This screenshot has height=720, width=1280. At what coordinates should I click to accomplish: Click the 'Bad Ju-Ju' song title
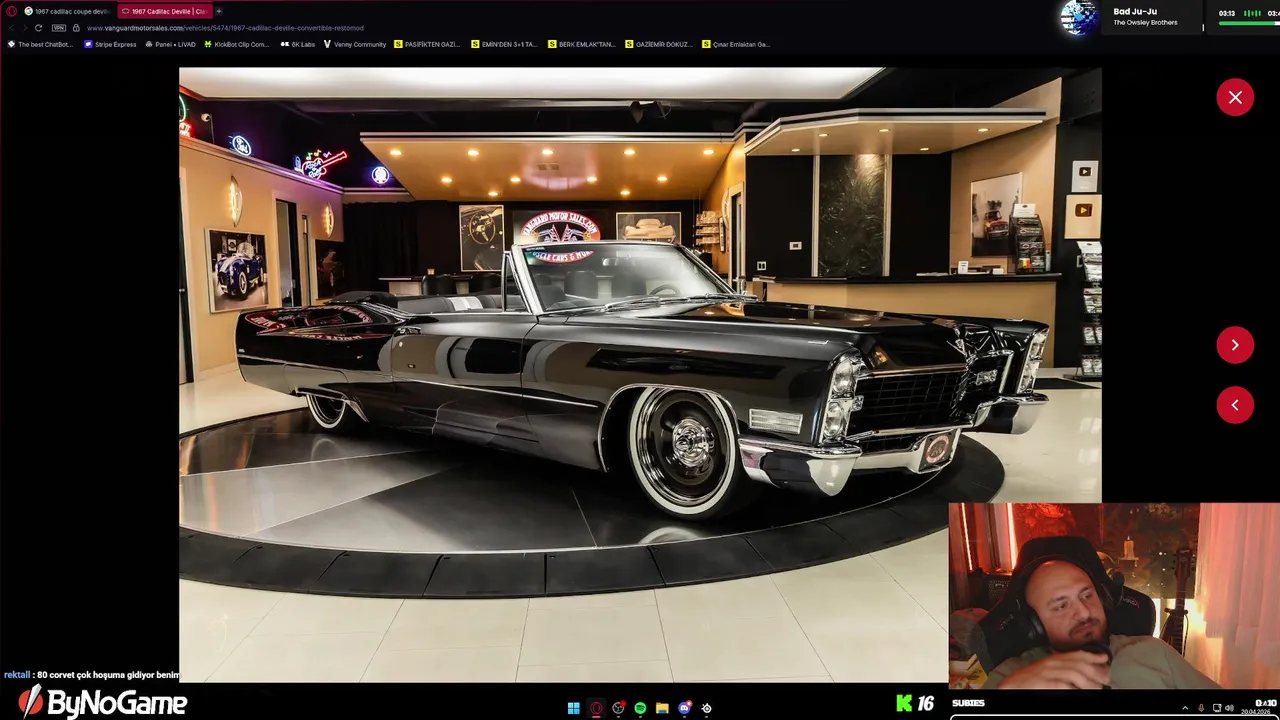tap(1135, 12)
